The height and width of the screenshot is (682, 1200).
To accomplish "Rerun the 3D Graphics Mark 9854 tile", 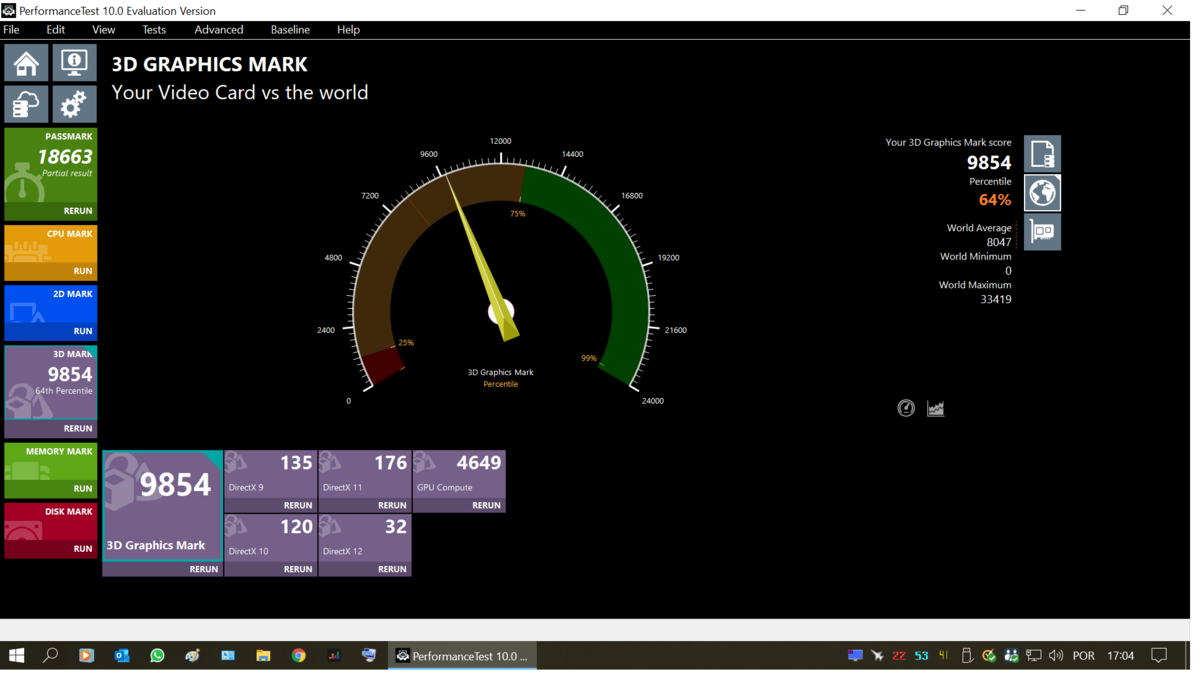I will pyautogui.click(x=204, y=569).
